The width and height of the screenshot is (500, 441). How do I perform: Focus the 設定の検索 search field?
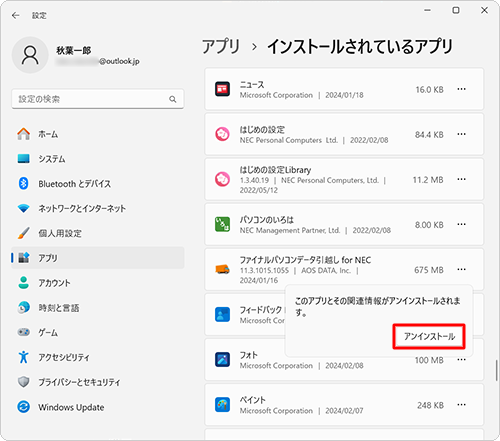98,99
